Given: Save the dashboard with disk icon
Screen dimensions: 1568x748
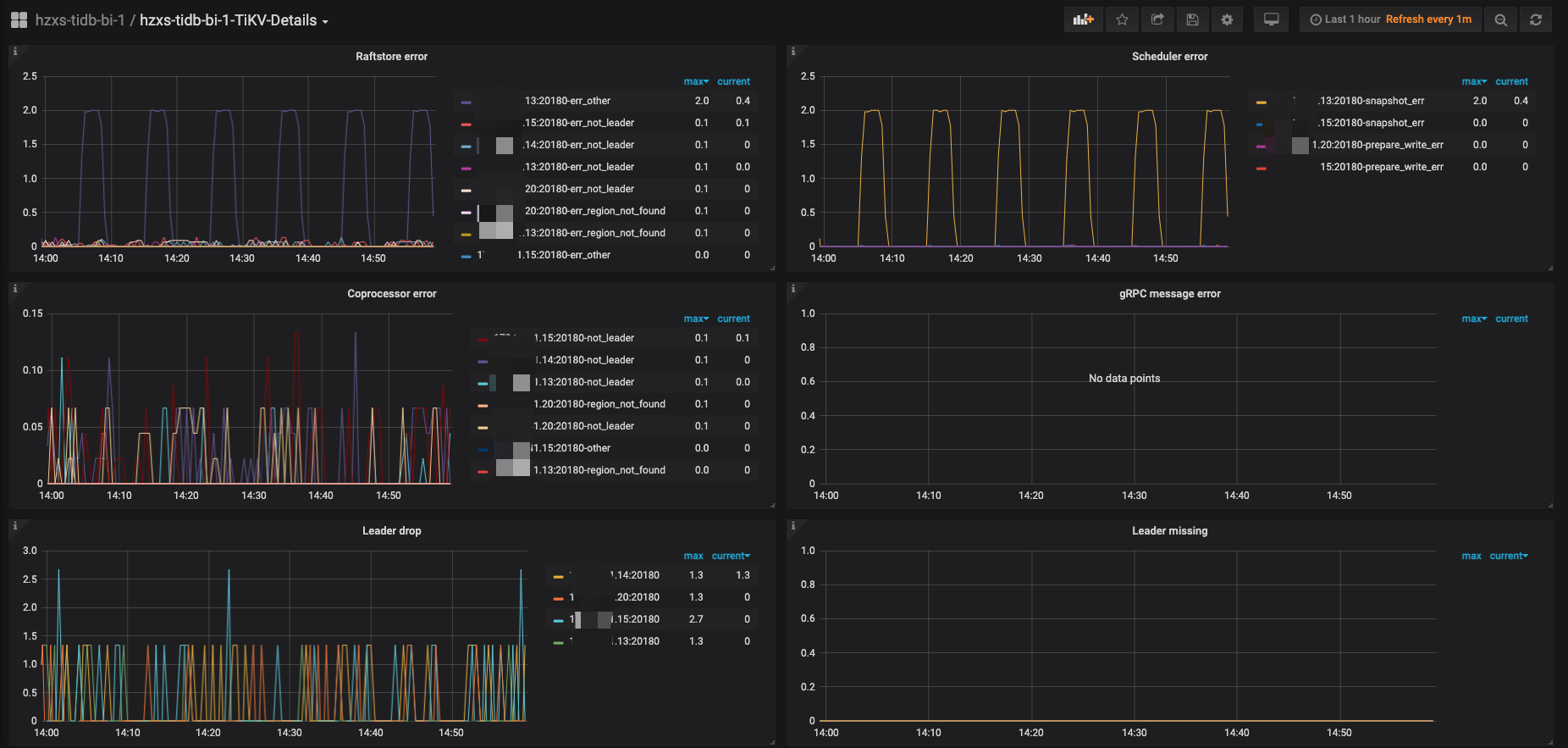Looking at the screenshot, I should (1192, 19).
